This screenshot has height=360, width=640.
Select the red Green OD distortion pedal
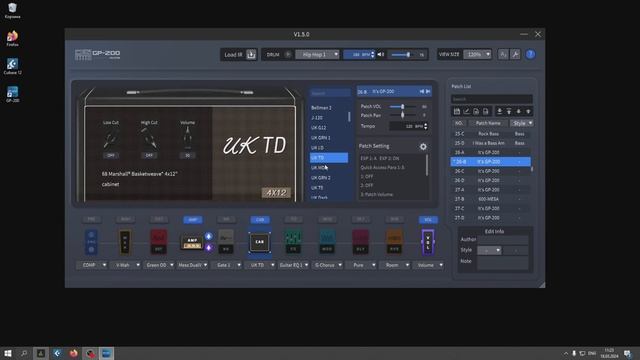[x=158, y=242]
